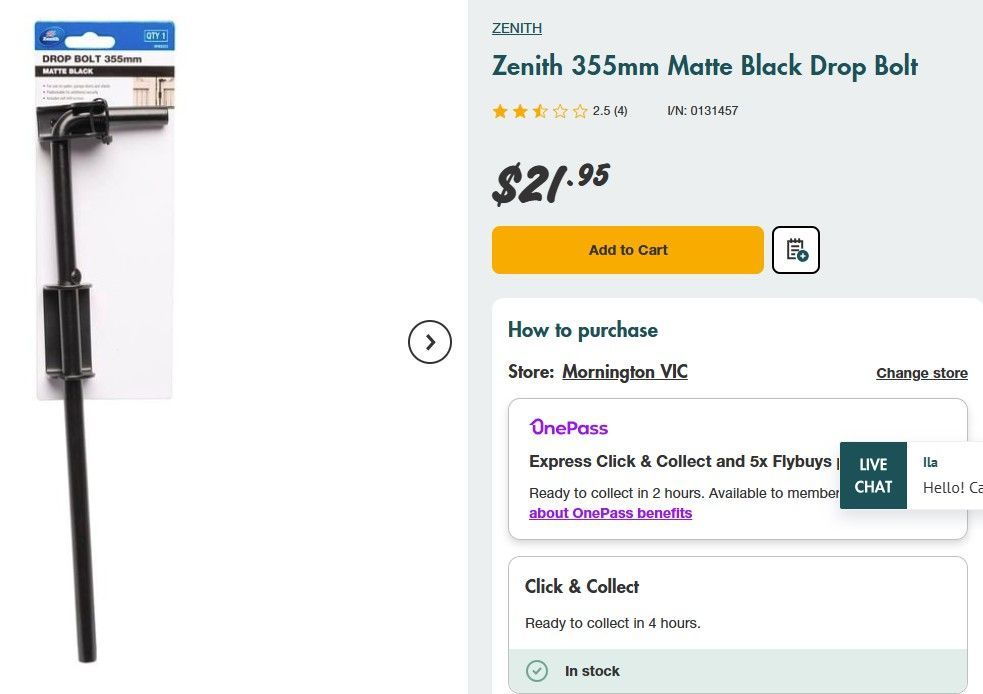View the 2.5 (4) review count

coord(610,111)
